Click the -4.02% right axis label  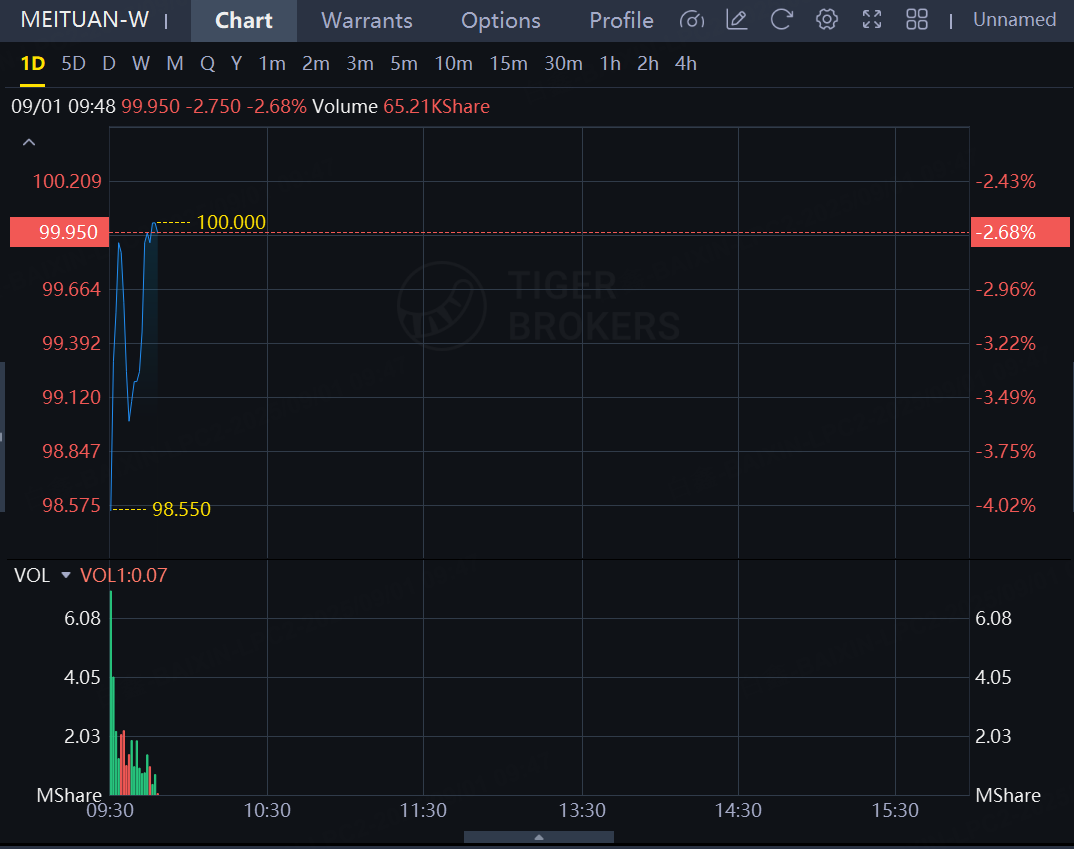pos(1005,505)
